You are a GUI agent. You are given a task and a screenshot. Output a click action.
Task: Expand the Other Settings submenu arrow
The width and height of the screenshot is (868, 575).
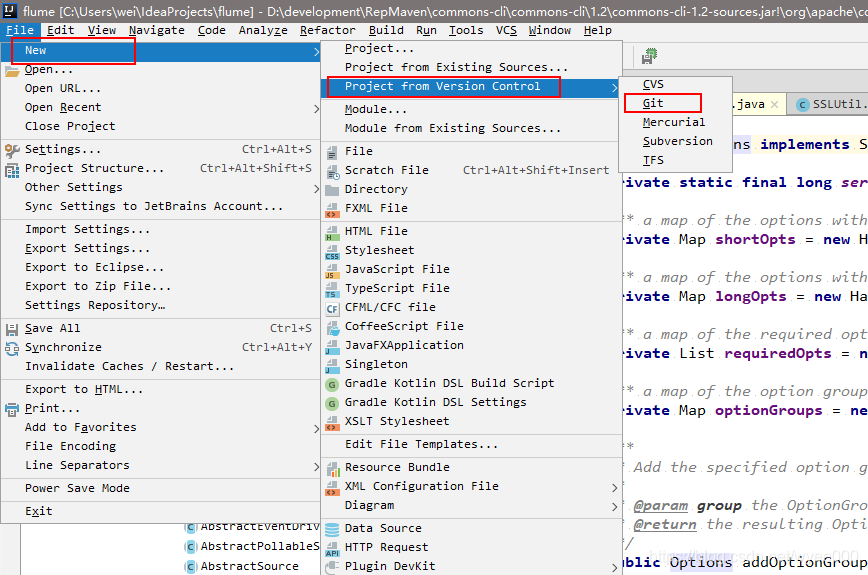[316, 189]
